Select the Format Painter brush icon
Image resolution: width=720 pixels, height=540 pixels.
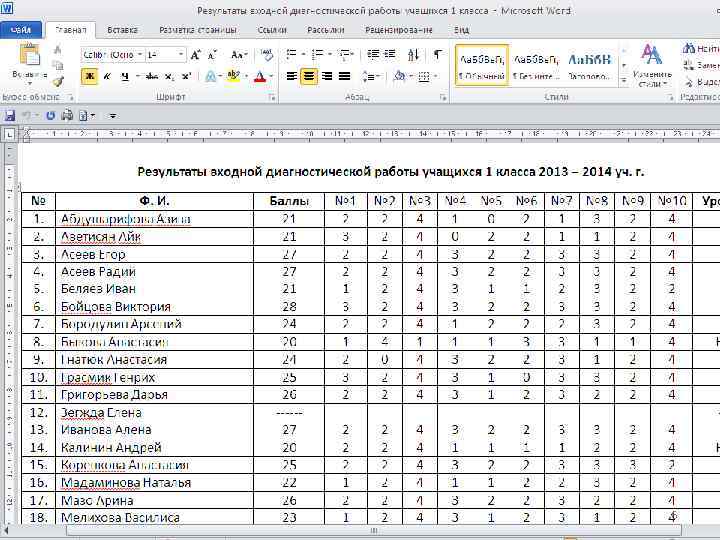[x=58, y=81]
